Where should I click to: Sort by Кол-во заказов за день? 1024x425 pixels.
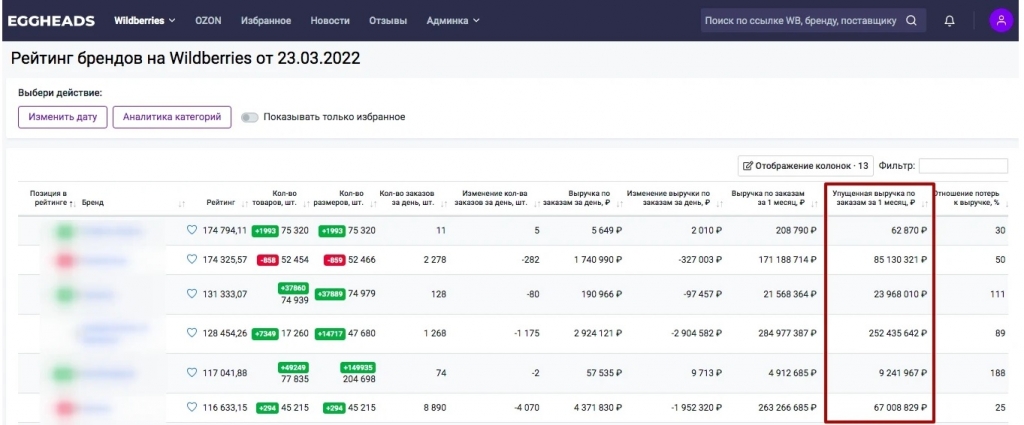[x=445, y=204]
